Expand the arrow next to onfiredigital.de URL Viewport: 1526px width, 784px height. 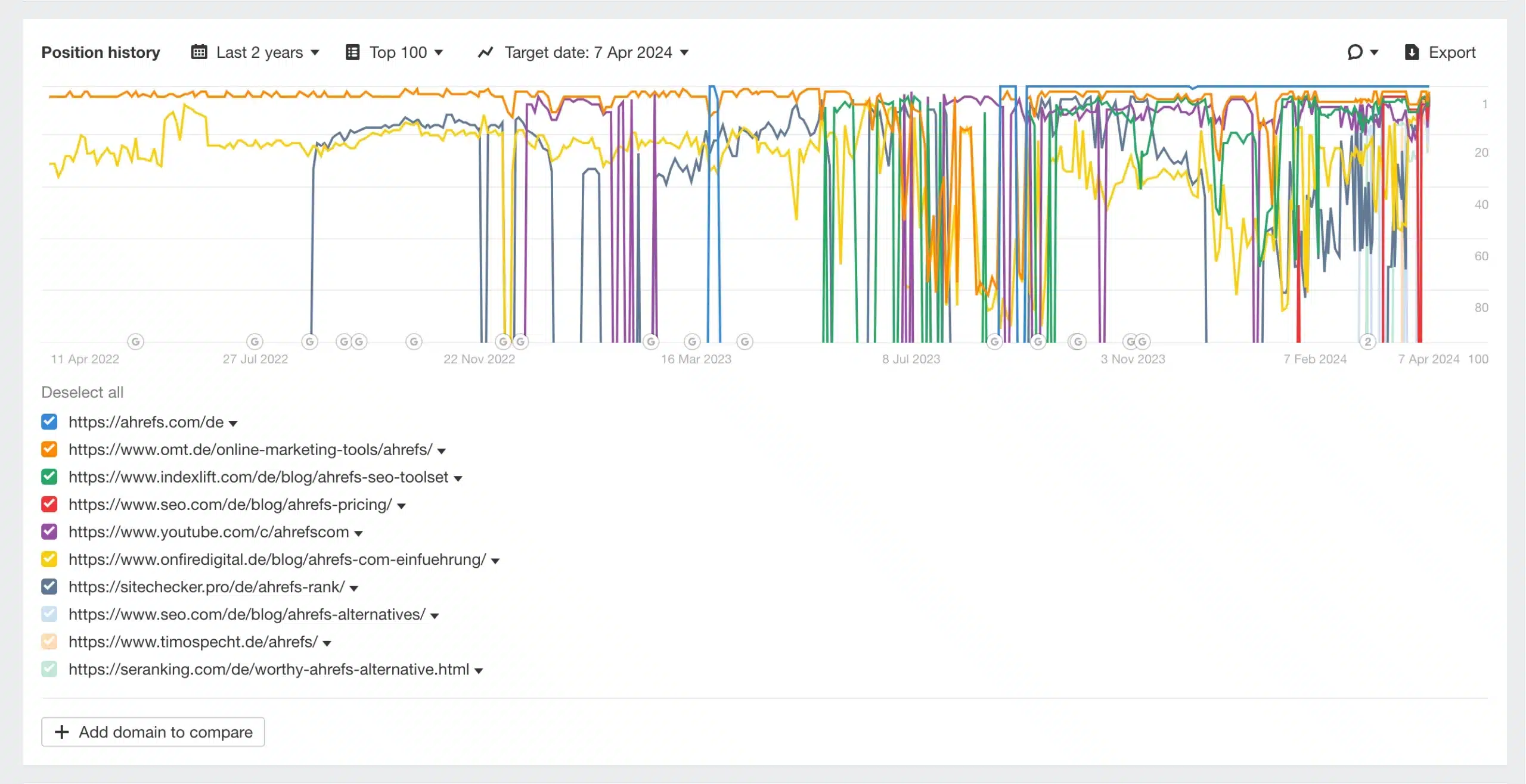[x=495, y=561]
